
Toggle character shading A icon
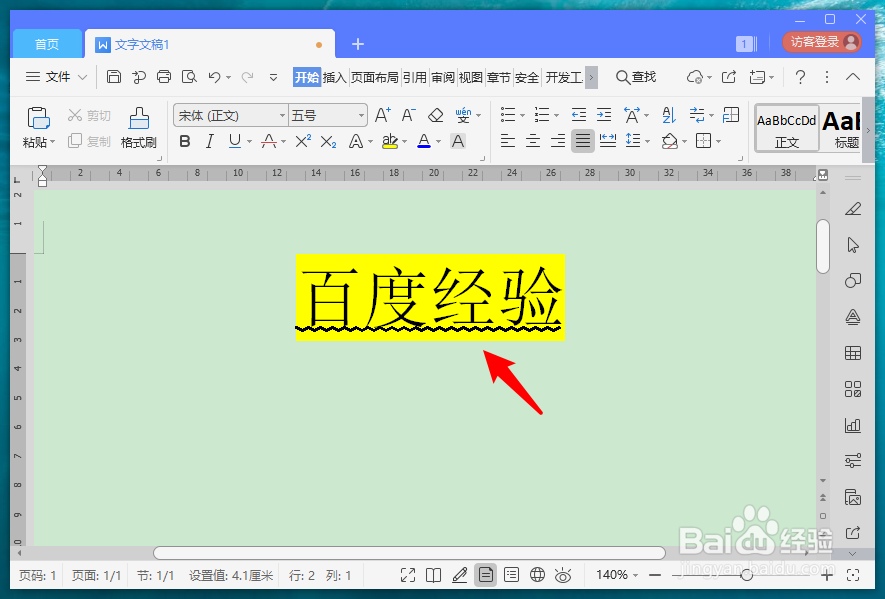458,141
